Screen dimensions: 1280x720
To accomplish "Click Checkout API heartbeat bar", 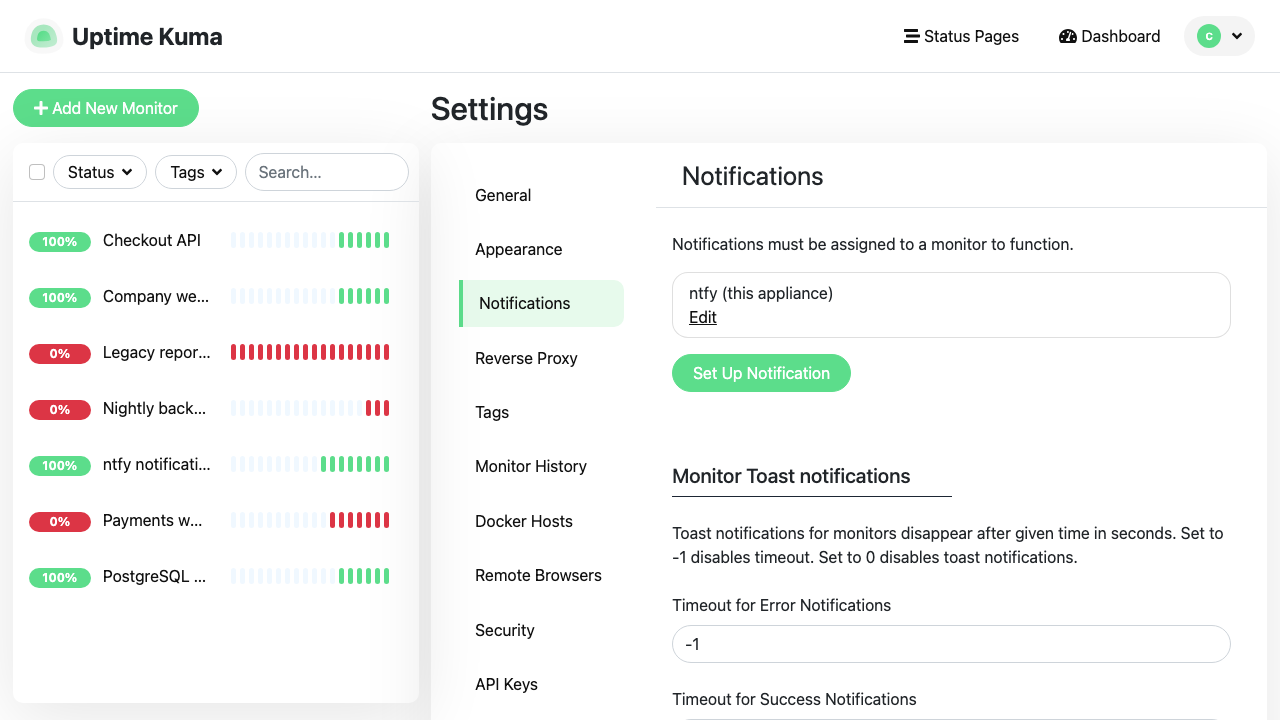I will [310, 240].
